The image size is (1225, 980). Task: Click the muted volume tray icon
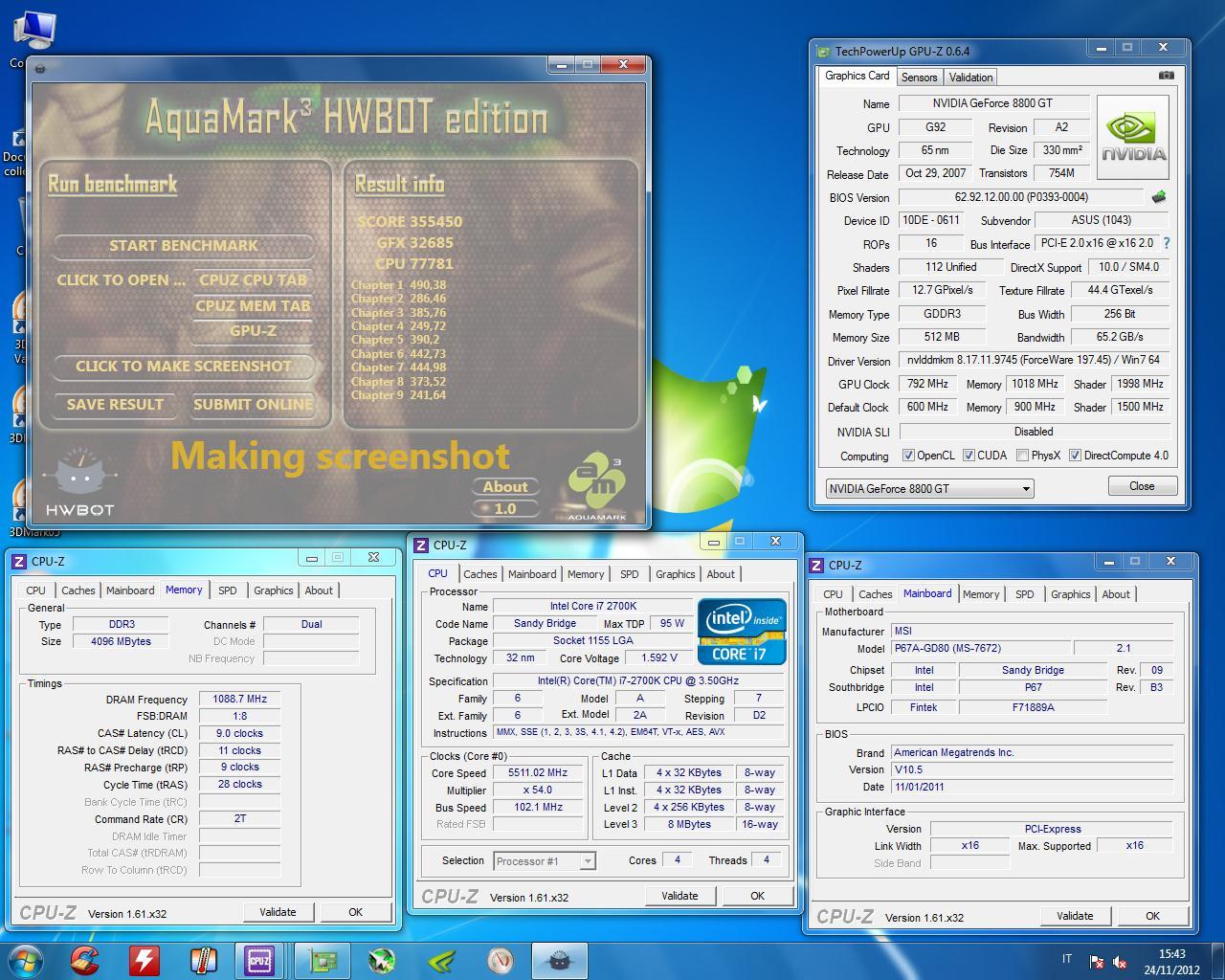[1120, 962]
